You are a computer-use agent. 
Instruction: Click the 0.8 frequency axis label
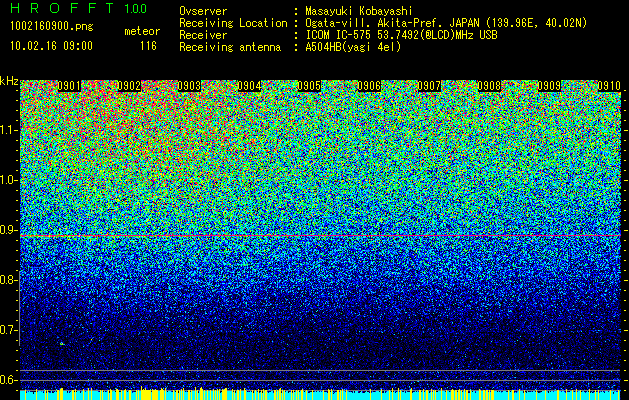(x=9, y=280)
